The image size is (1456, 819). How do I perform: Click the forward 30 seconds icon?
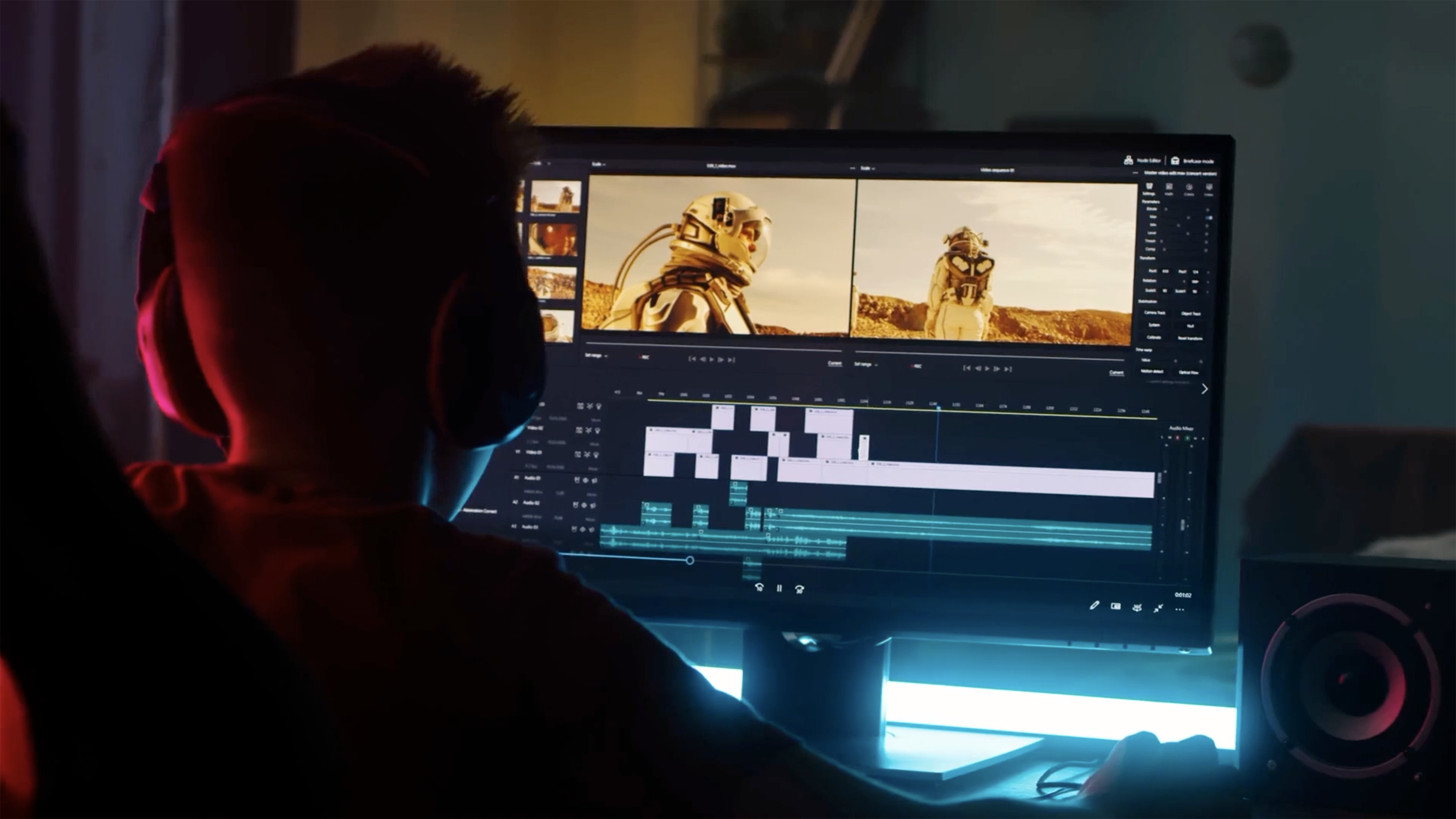799,589
